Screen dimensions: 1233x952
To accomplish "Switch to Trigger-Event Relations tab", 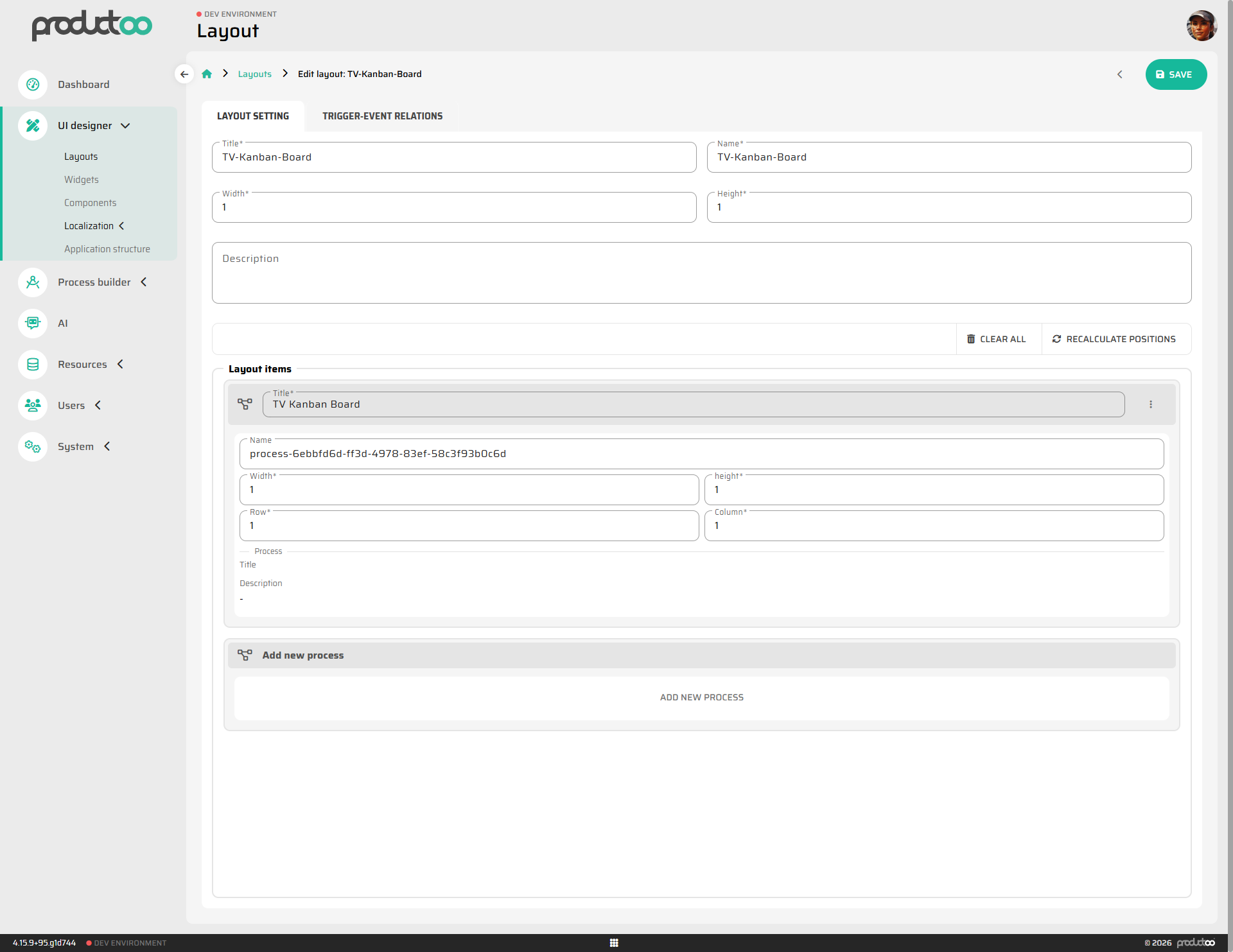I will click(382, 116).
